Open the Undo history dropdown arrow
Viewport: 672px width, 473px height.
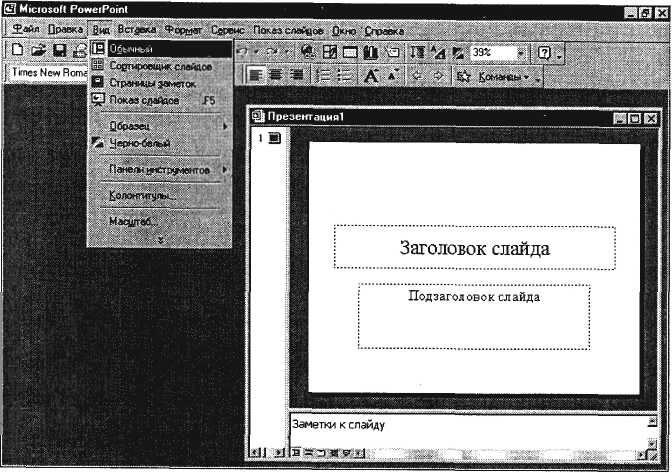click(256, 53)
